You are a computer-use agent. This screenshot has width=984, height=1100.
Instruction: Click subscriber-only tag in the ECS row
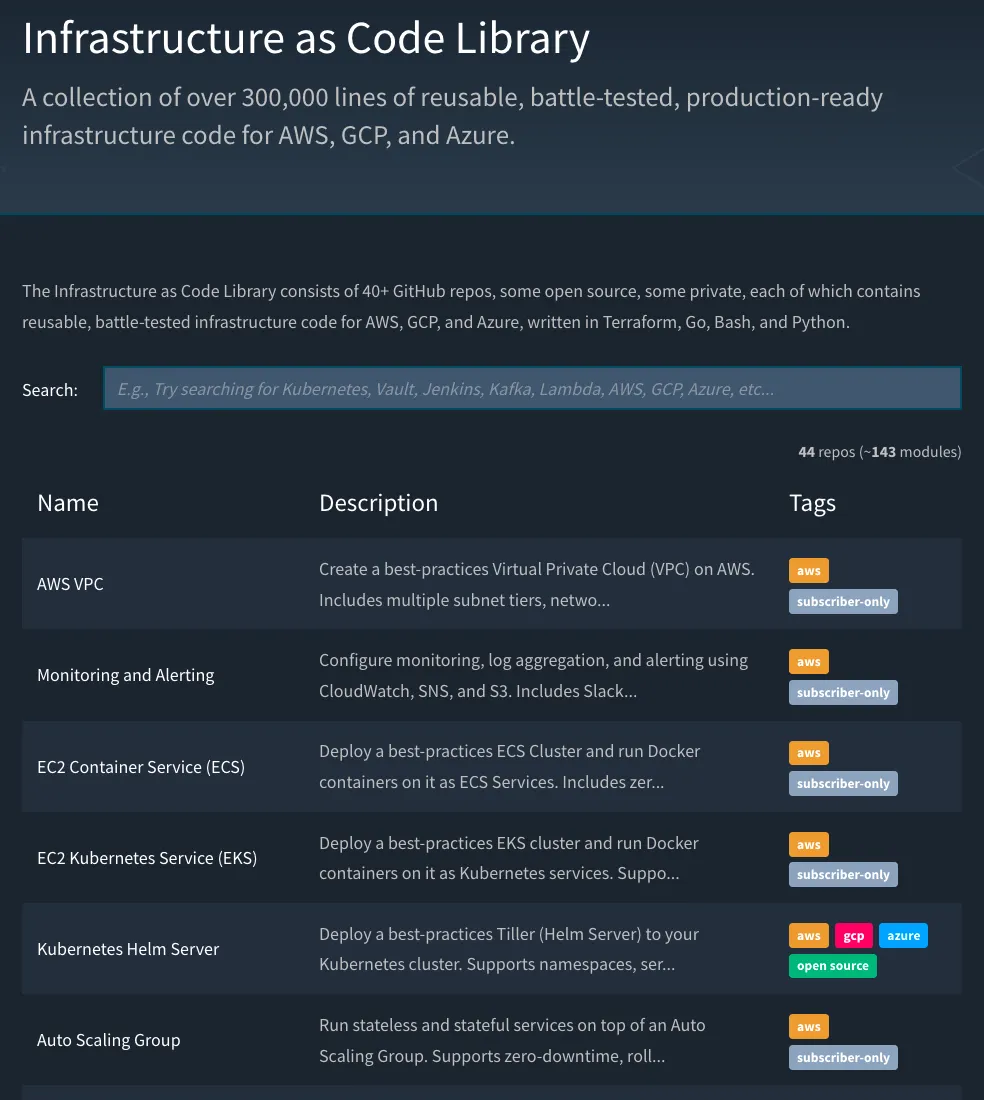point(843,784)
